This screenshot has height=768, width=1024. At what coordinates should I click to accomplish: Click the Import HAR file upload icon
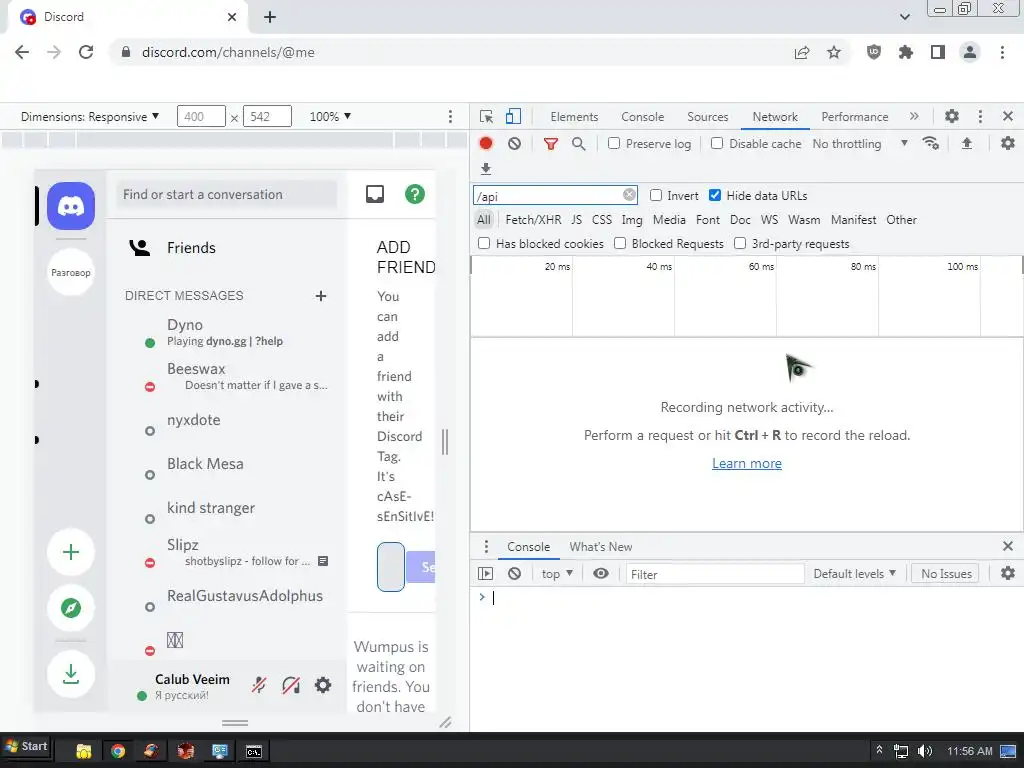click(x=967, y=144)
